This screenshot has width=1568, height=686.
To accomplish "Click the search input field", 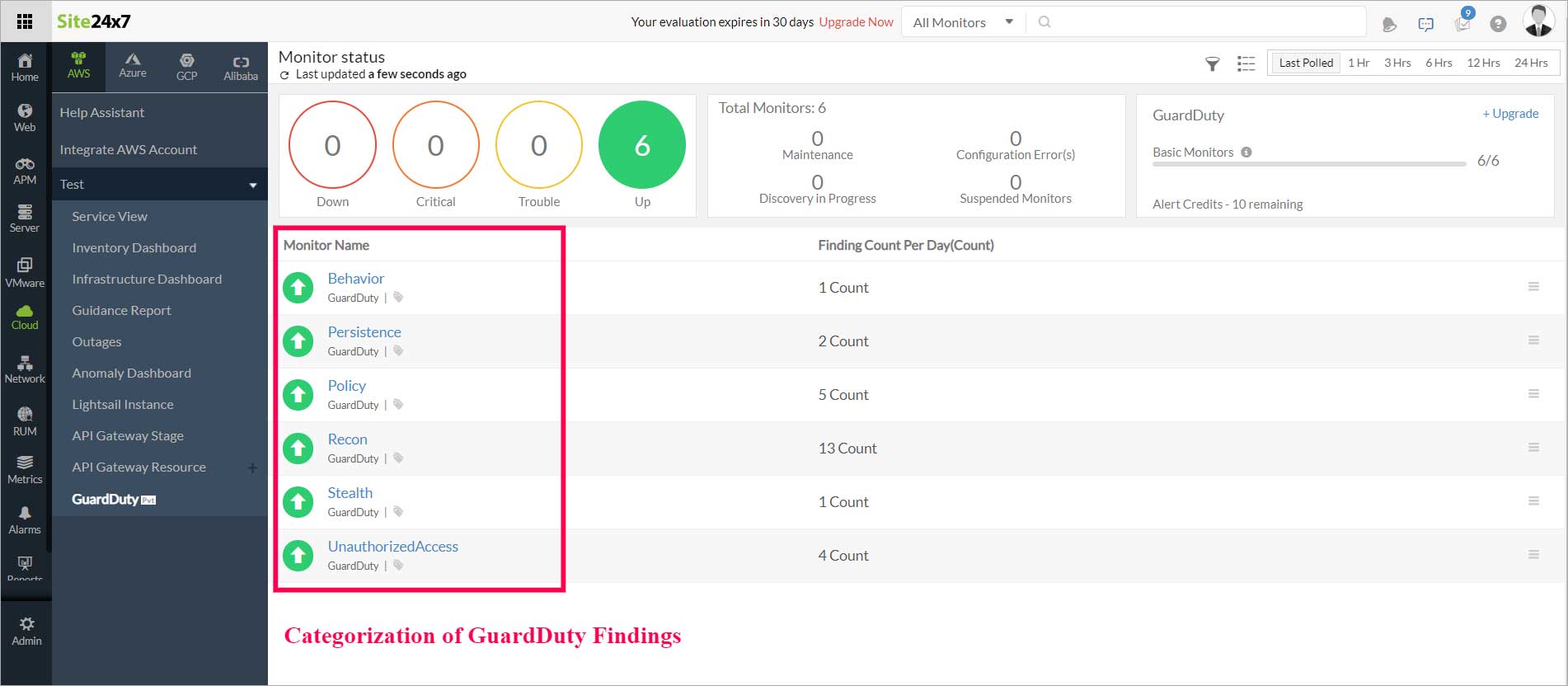I will (1204, 22).
